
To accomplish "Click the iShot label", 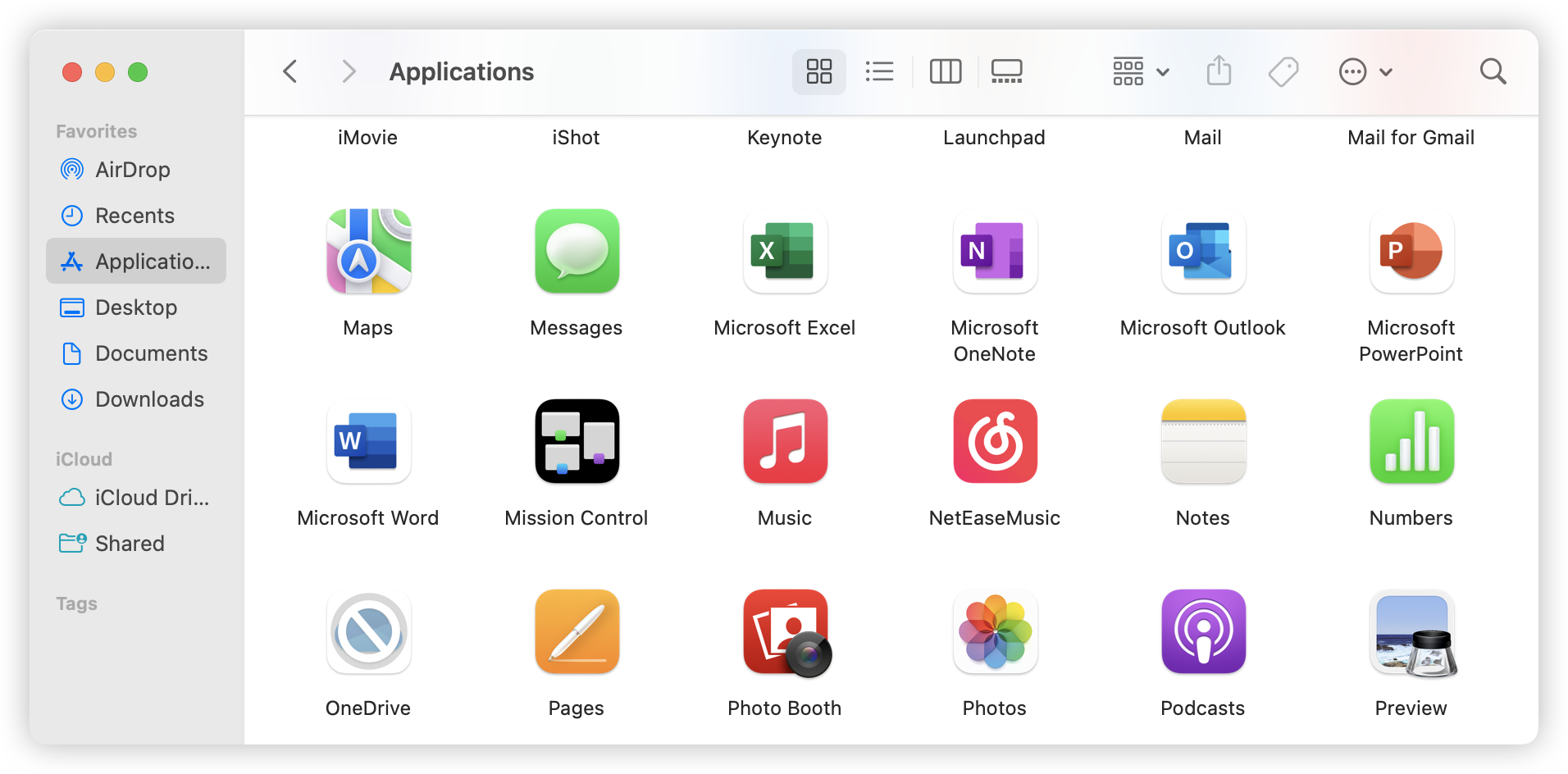I will point(576,138).
